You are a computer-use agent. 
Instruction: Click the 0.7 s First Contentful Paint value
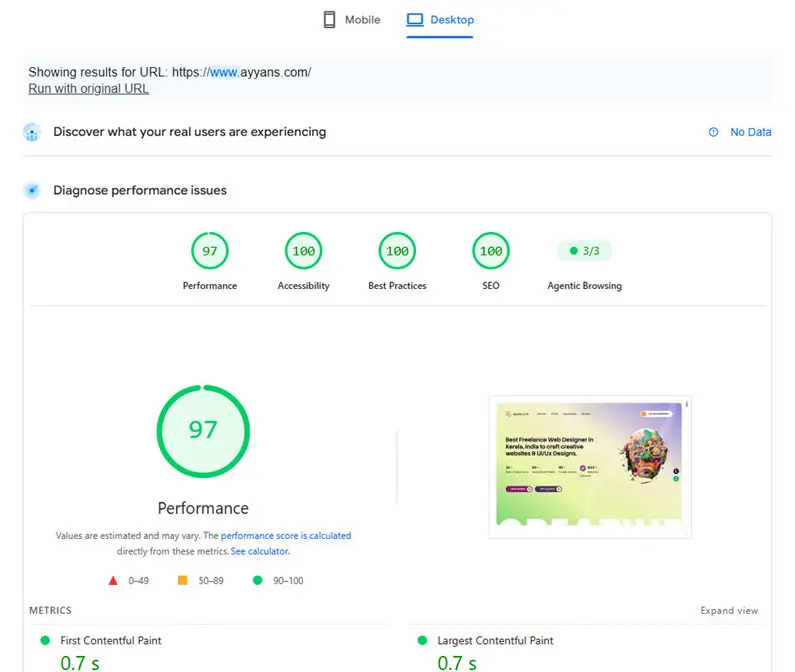pyautogui.click(x=80, y=663)
